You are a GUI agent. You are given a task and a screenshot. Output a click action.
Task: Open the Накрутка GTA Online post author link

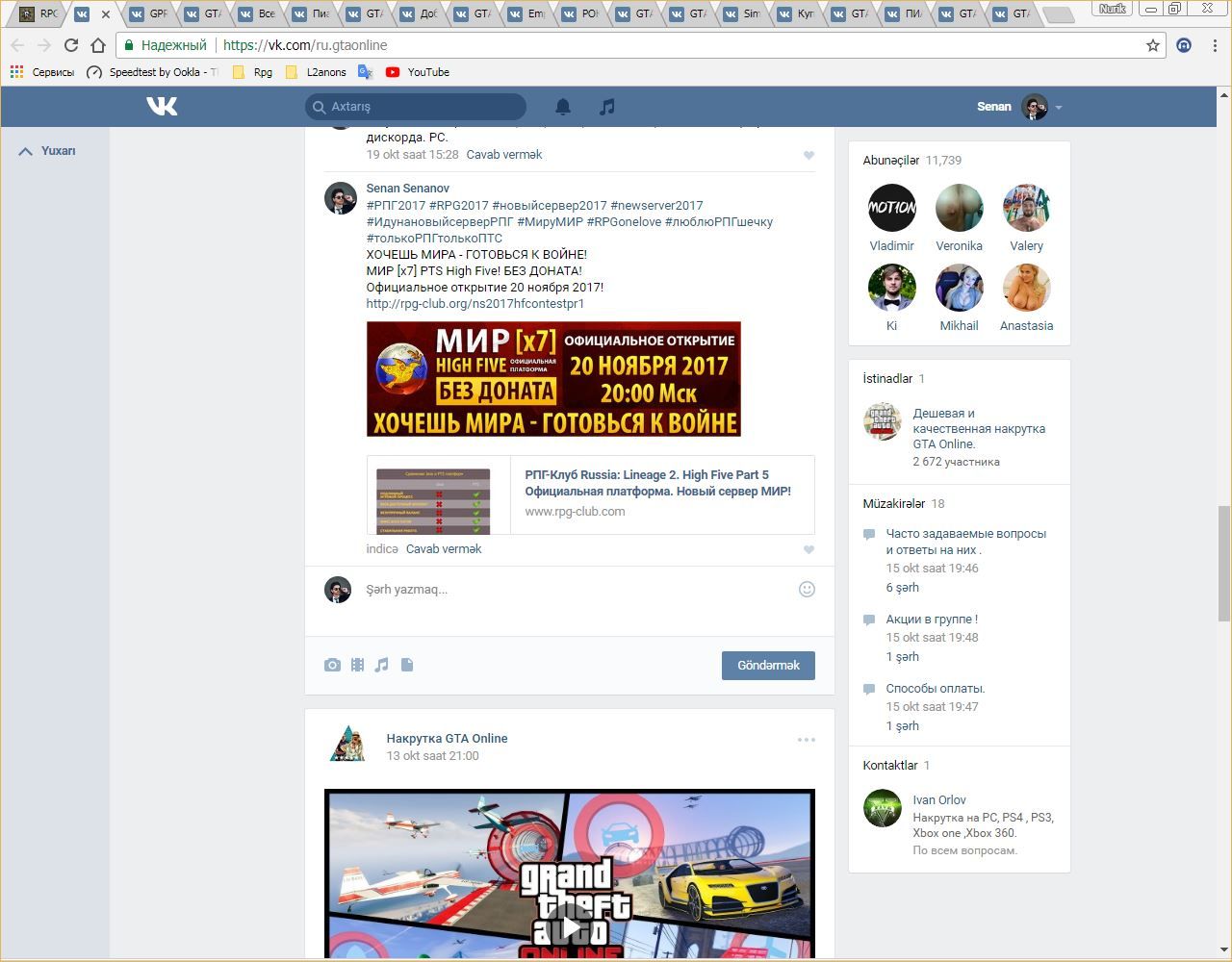click(x=447, y=739)
